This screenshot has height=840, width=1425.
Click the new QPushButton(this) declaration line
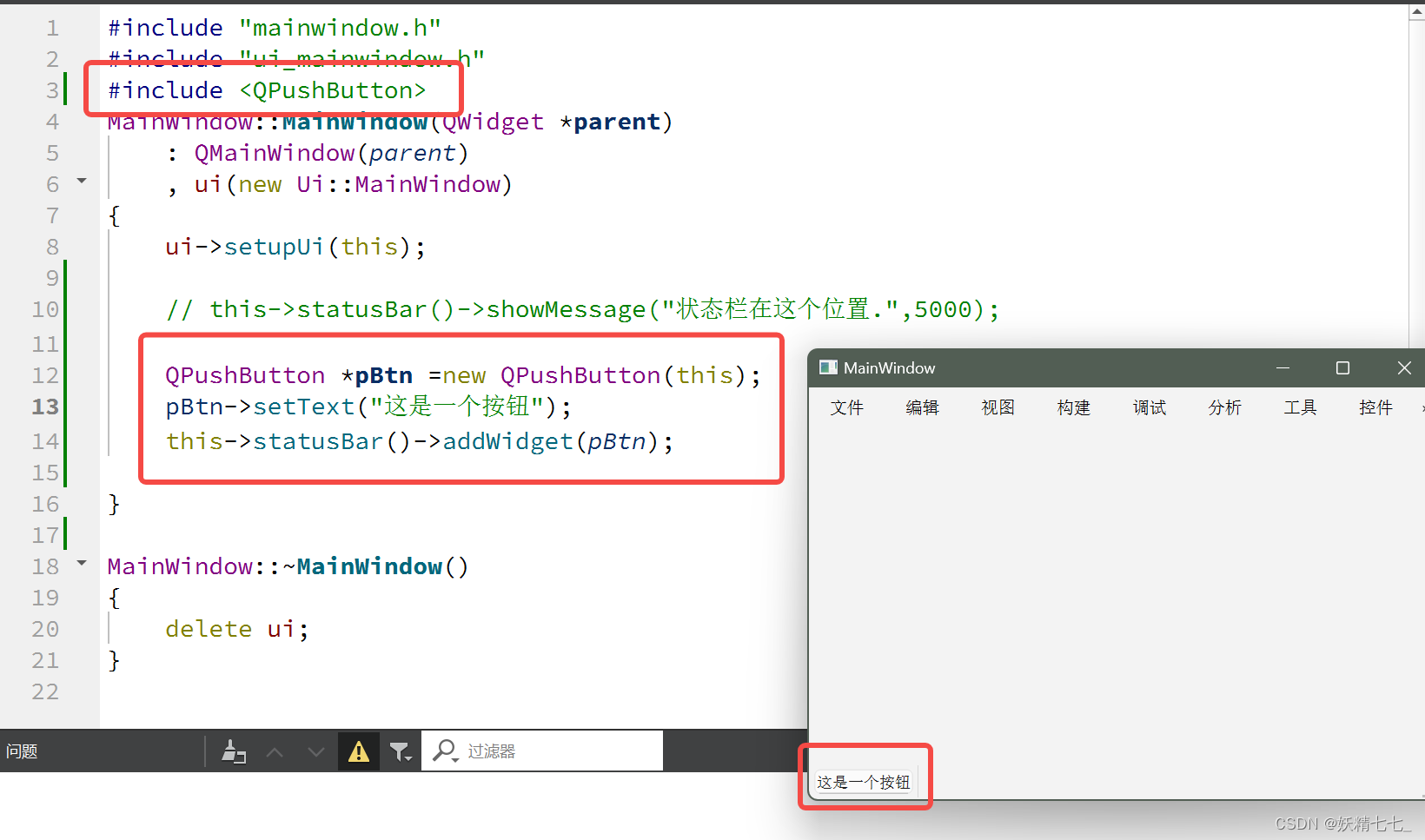(463, 375)
